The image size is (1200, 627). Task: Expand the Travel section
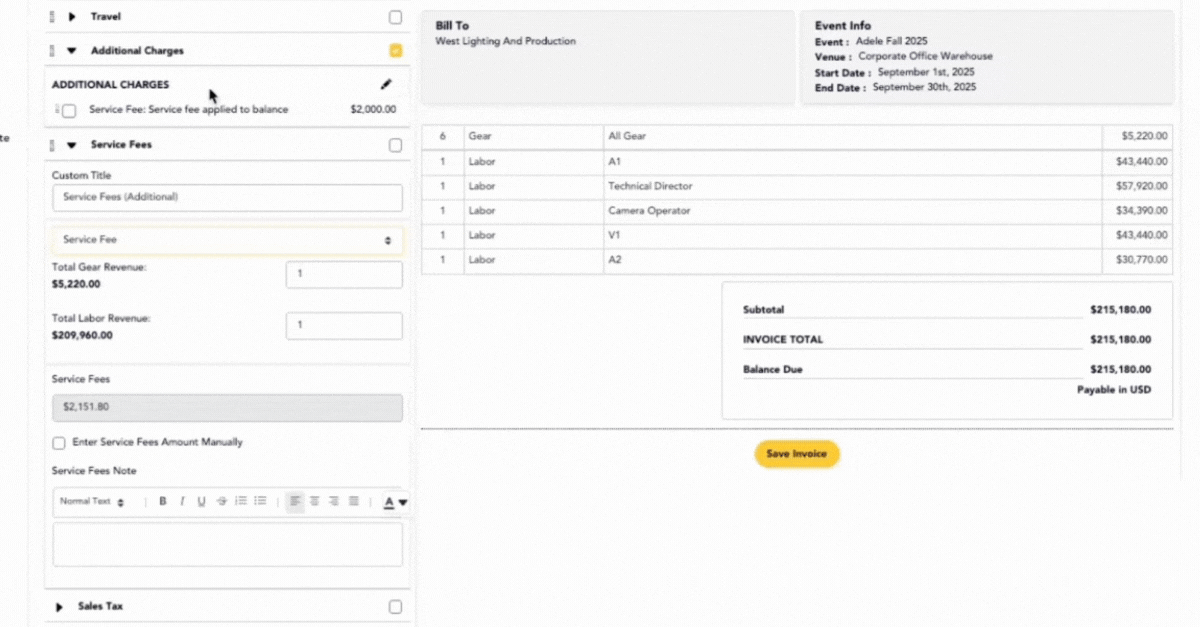click(x=72, y=17)
